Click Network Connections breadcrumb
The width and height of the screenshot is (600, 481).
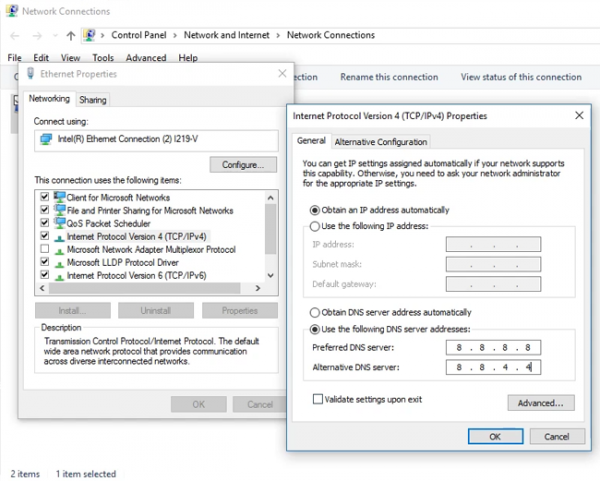(x=331, y=35)
